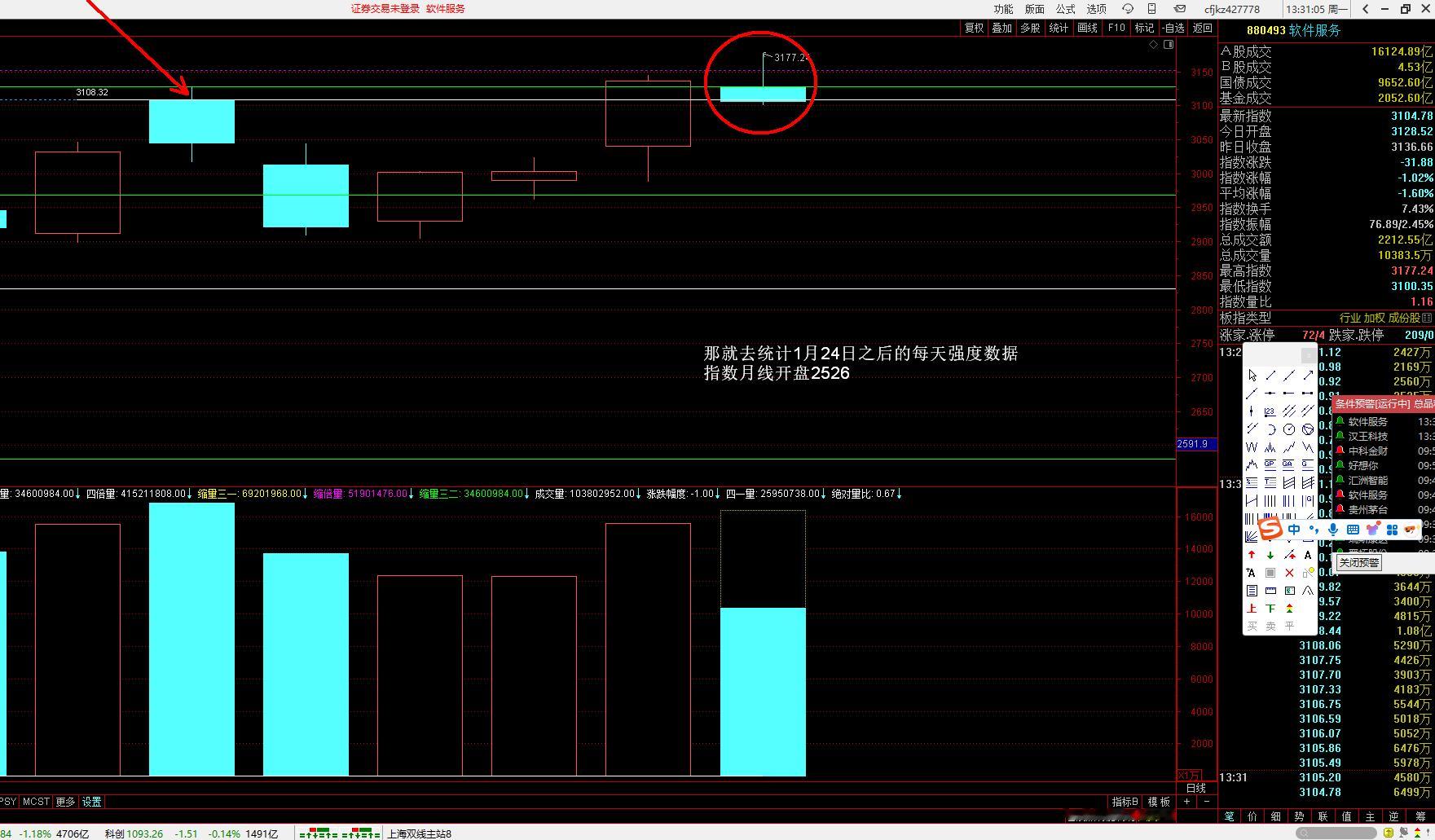This screenshot has height=840, width=1435.
Task: Zoom out chart with minus button
Action: pos(1207,802)
